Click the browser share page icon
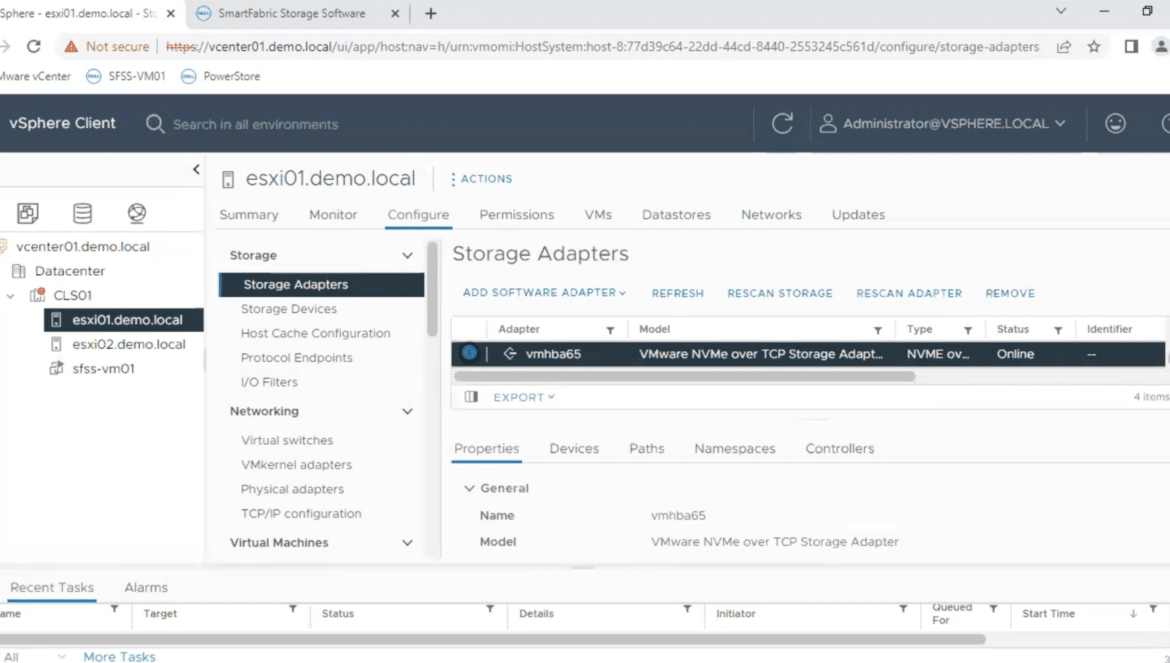This screenshot has width=1170, height=663. coord(1064,46)
